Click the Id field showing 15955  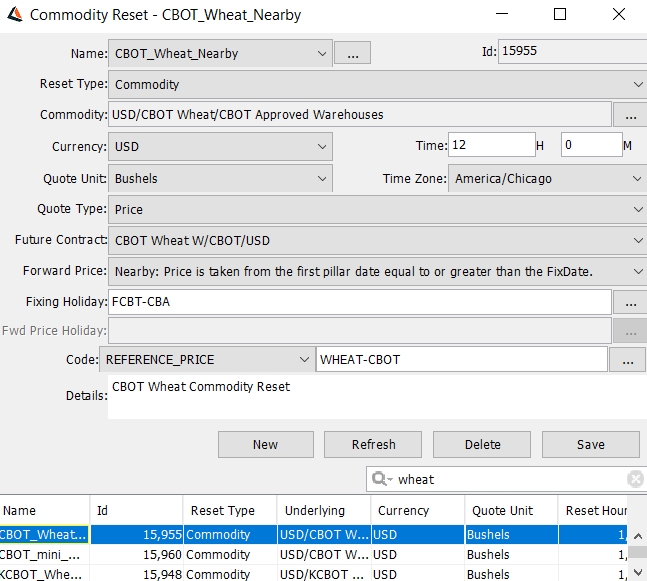[x=573, y=51]
